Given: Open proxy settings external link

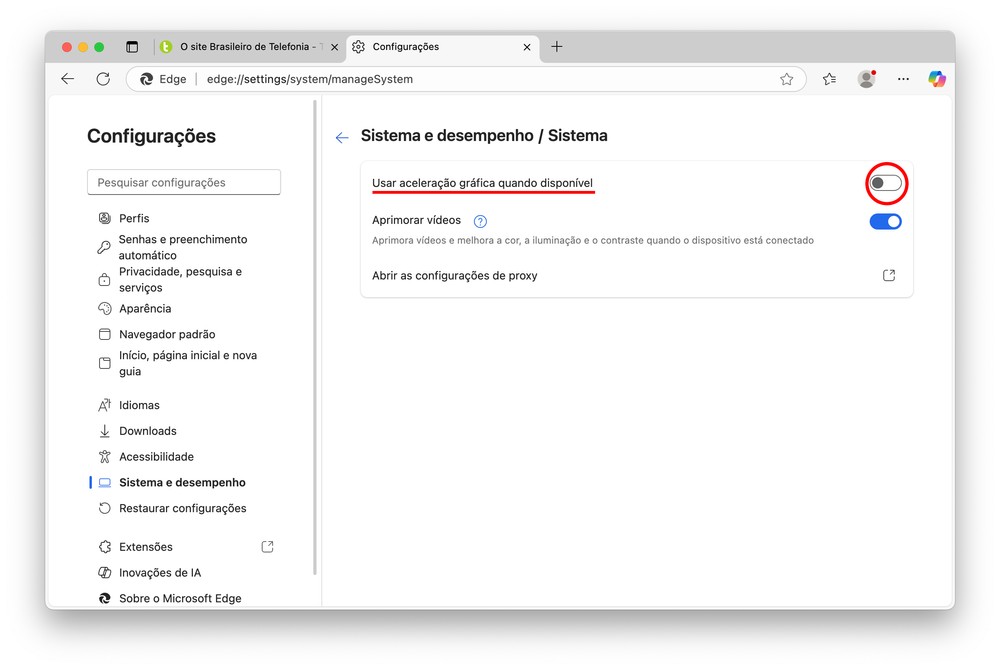Looking at the screenshot, I should (888, 276).
